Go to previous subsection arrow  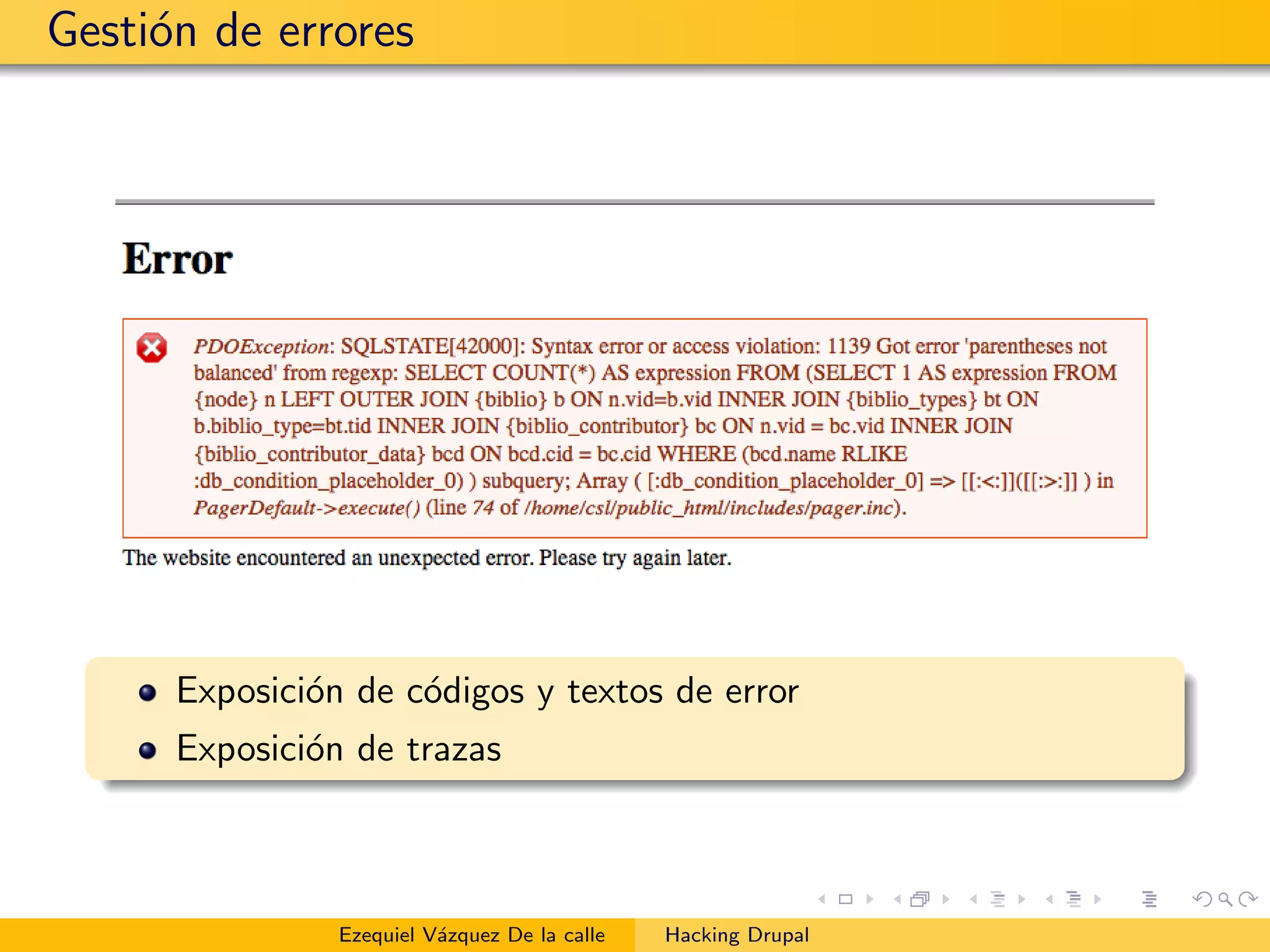pyautogui.click(x=974, y=899)
